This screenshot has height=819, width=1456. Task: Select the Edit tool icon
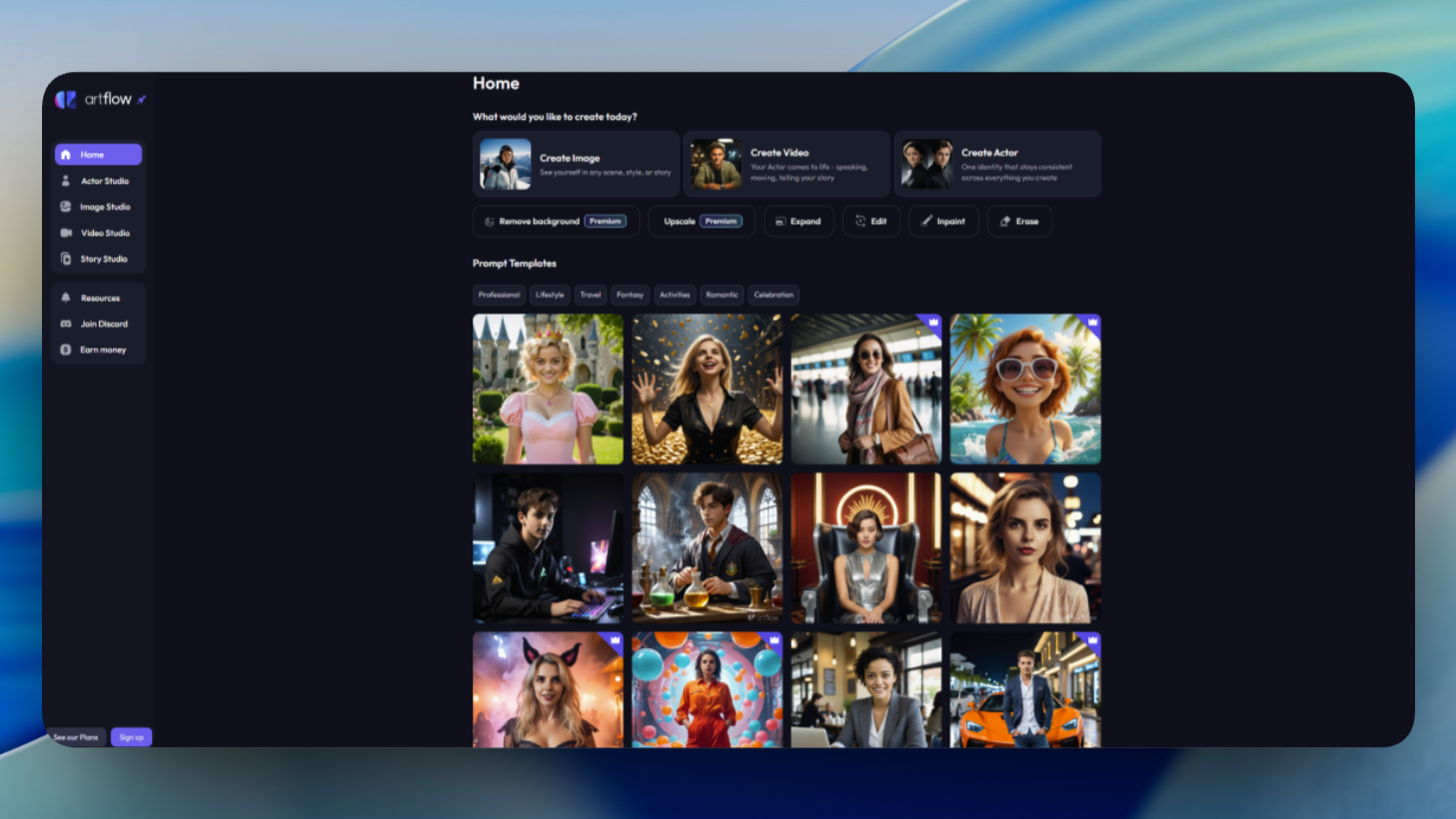(x=860, y=222)
